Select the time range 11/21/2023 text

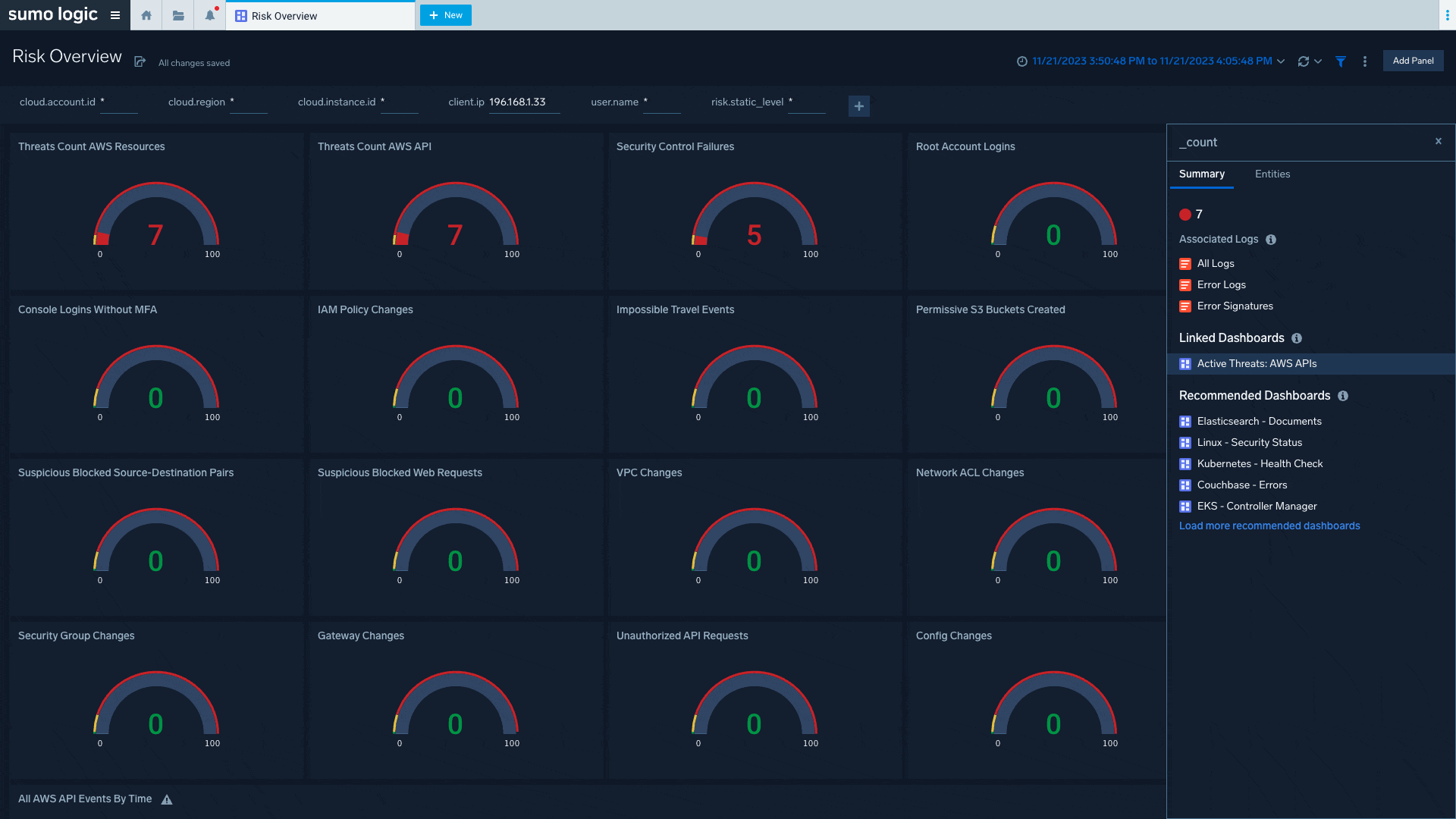[x=1152, y=61]
